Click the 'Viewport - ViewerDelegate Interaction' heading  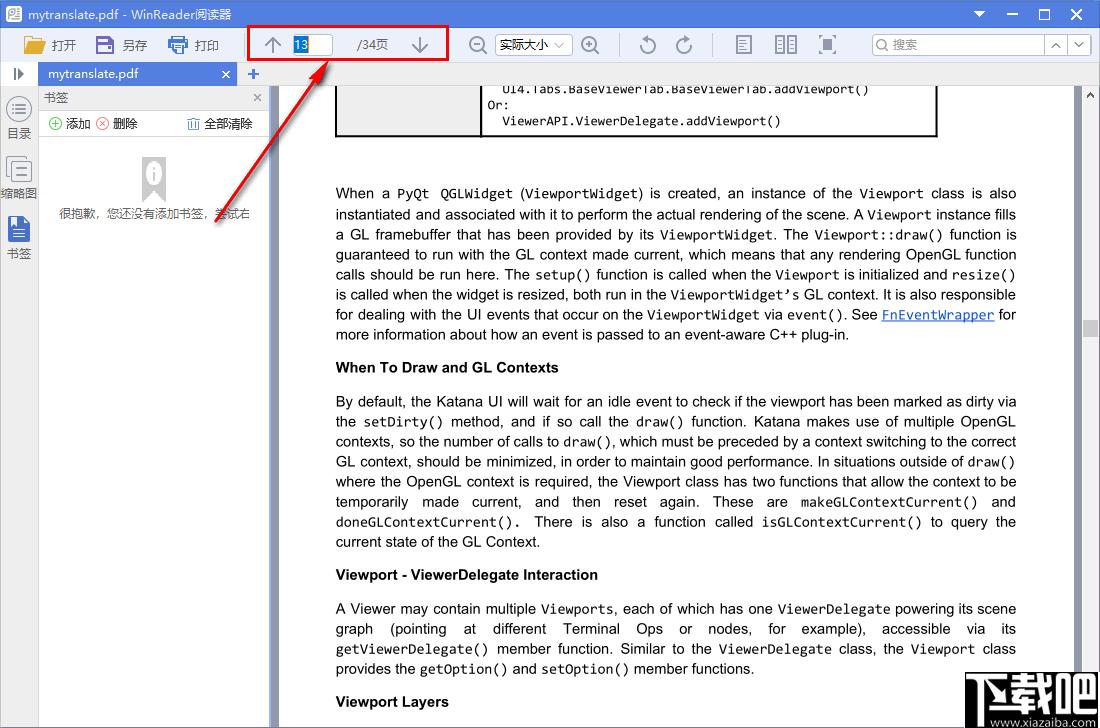(467, 575)
